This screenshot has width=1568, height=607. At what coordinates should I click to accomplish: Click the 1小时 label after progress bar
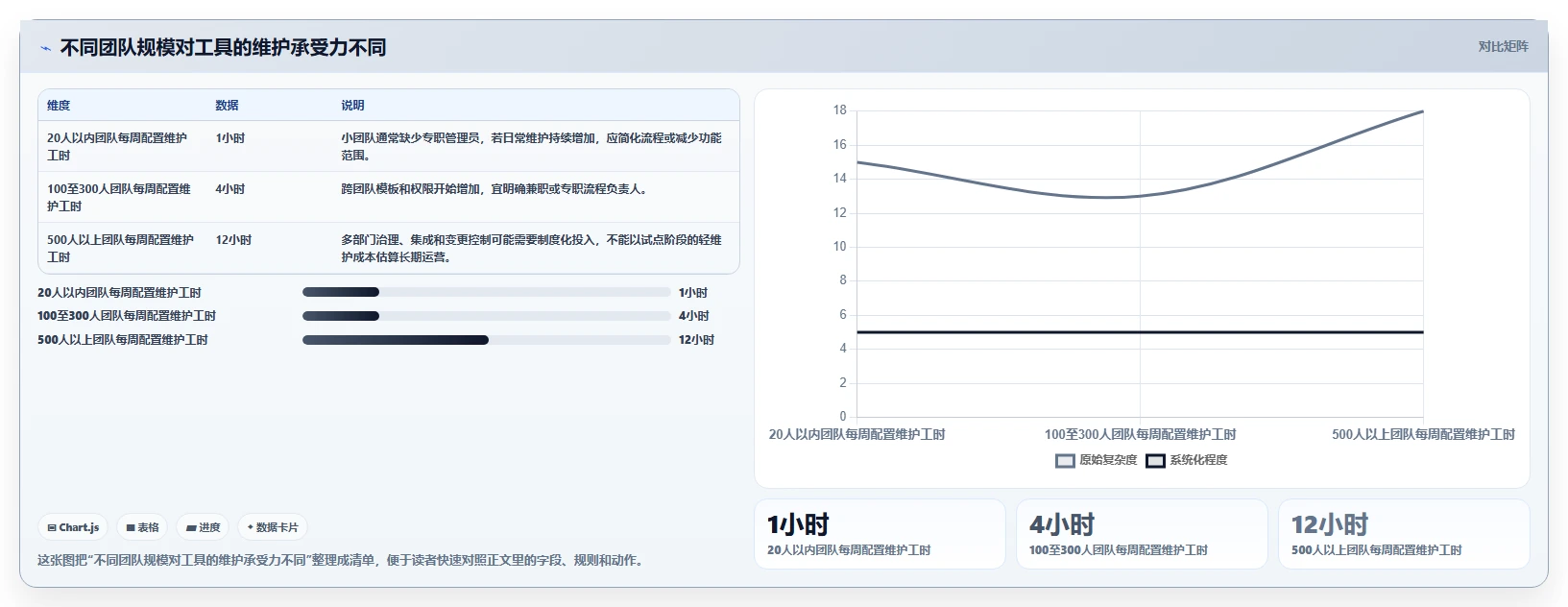click(693, 293)
